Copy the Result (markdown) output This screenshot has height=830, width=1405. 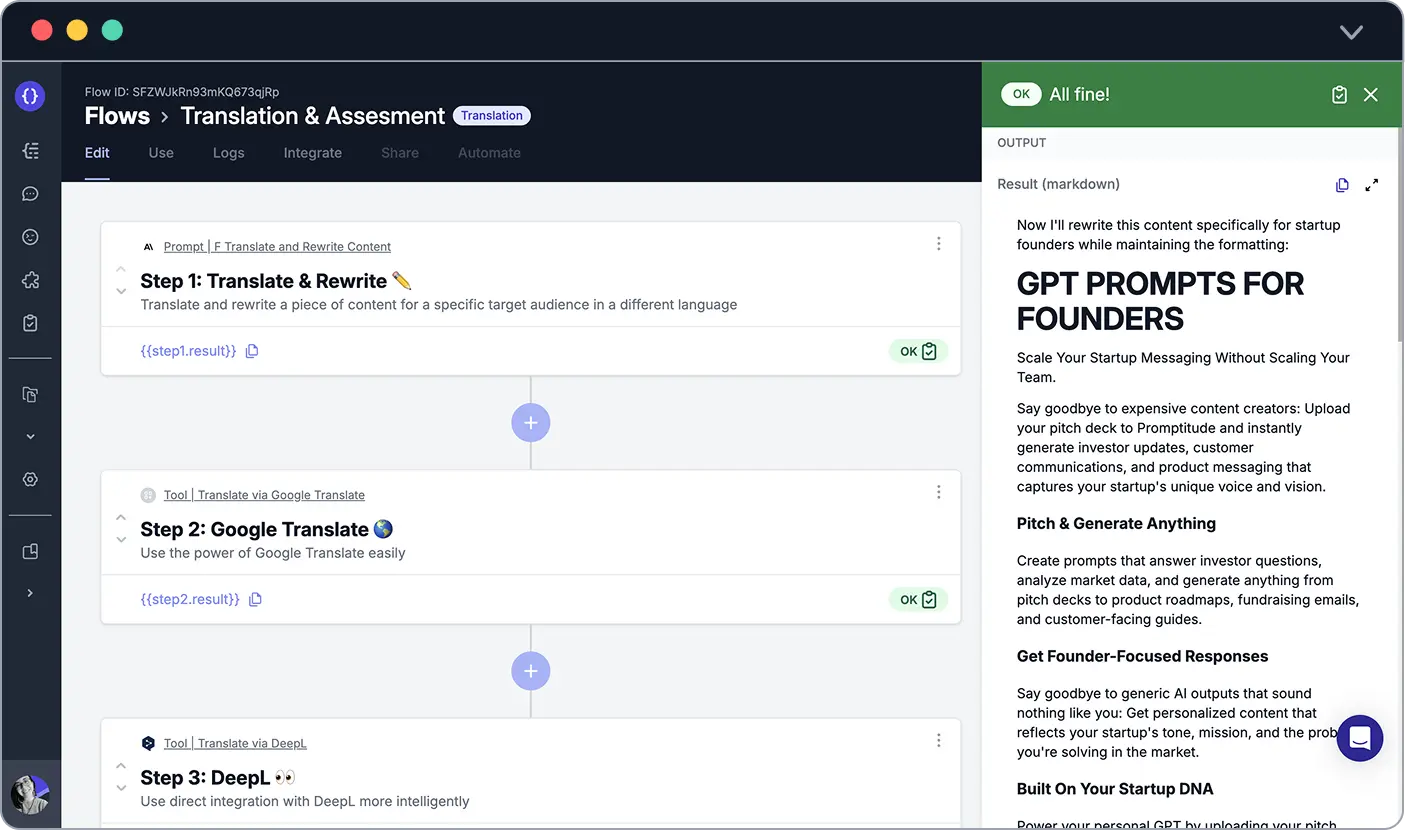(x=1342, y=185)
